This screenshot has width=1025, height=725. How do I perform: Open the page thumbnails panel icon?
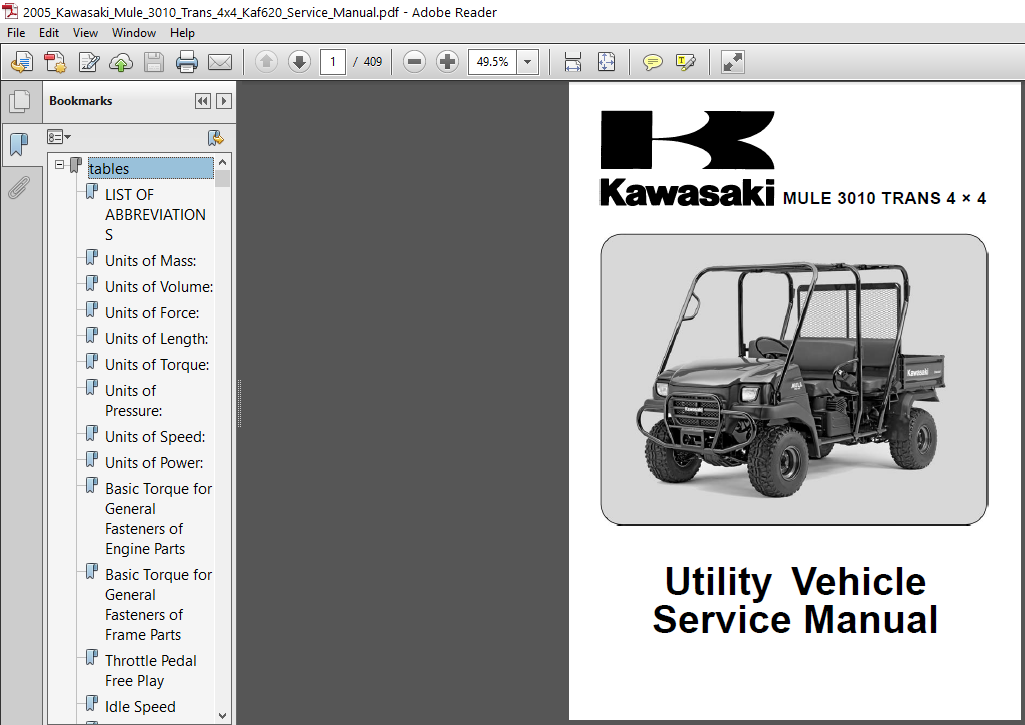(20, 101)
